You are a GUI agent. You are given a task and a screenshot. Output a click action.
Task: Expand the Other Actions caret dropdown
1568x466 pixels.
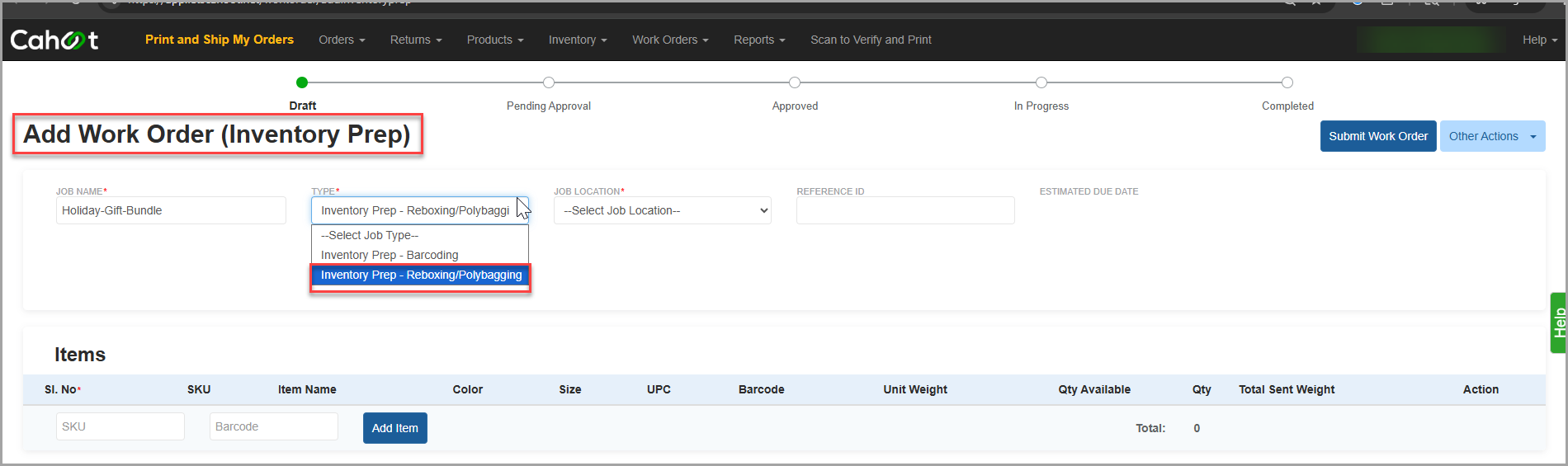(1533, 136)
